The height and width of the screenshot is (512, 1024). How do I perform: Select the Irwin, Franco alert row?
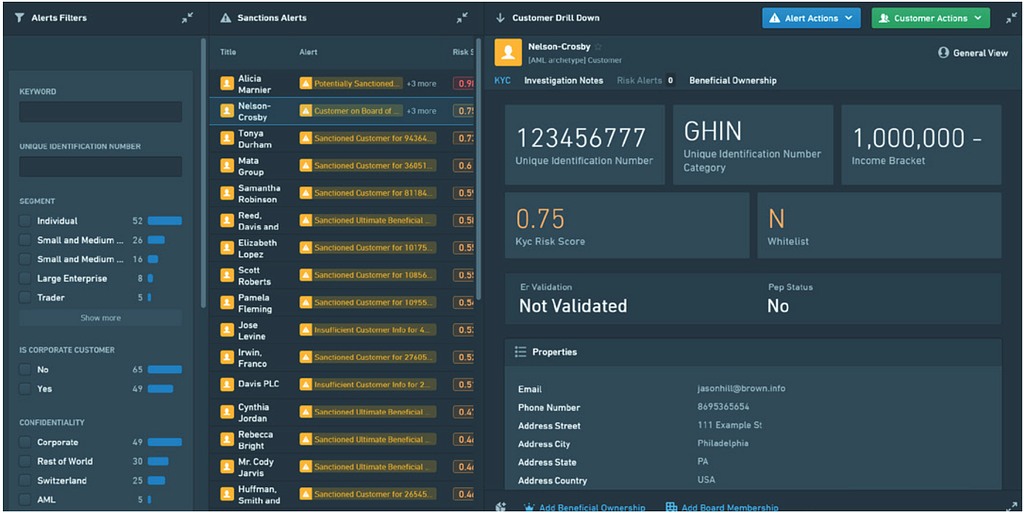coord(342,357)
